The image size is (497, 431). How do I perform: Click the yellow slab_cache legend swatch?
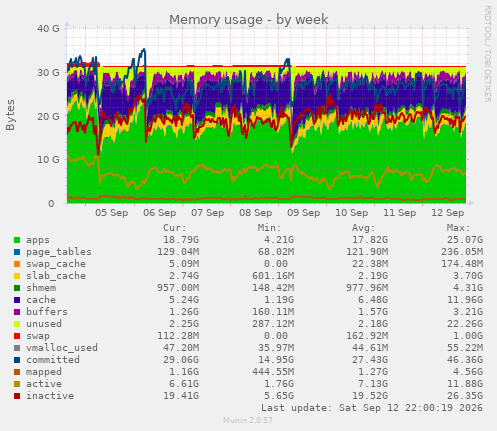[x=17, y=276]
